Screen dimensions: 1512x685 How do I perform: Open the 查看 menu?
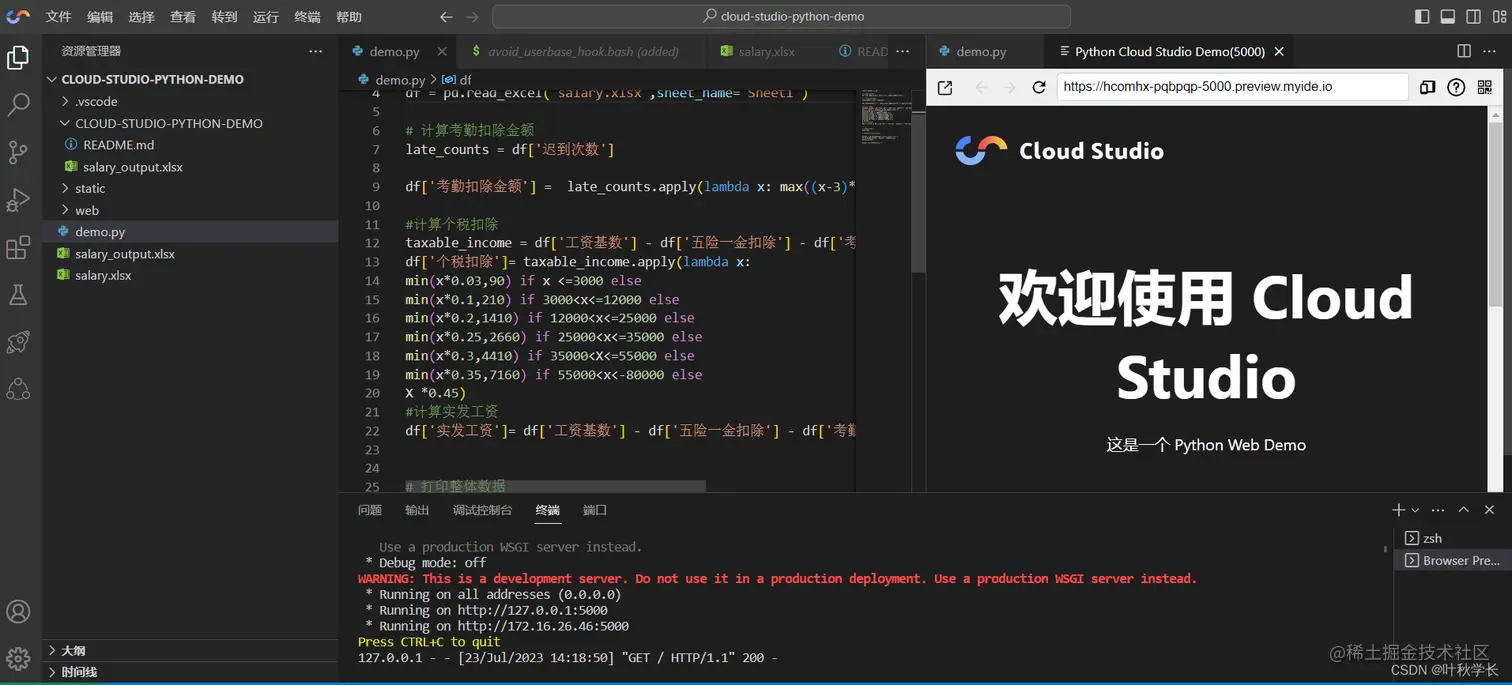point(183,17)
